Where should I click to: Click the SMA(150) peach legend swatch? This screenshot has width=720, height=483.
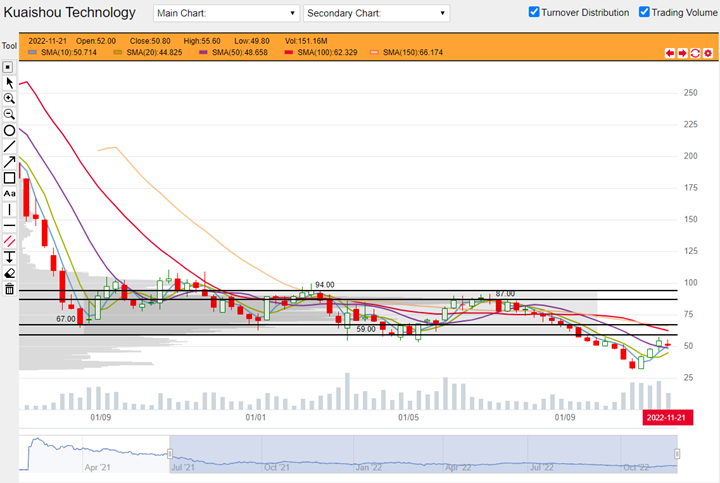tap(374, 53)
